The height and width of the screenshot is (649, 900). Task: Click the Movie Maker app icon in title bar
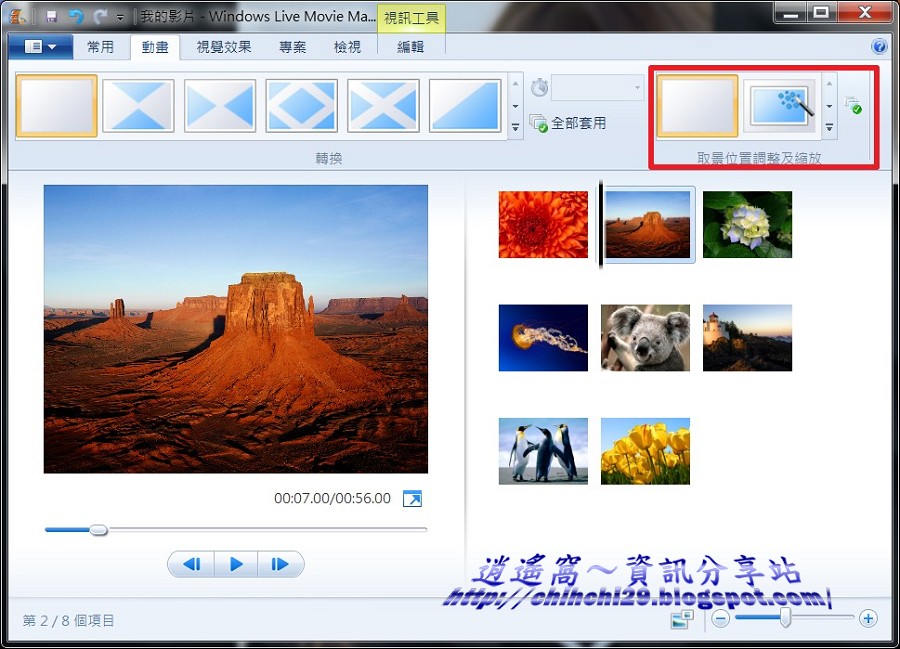click(x=18, y=16)
